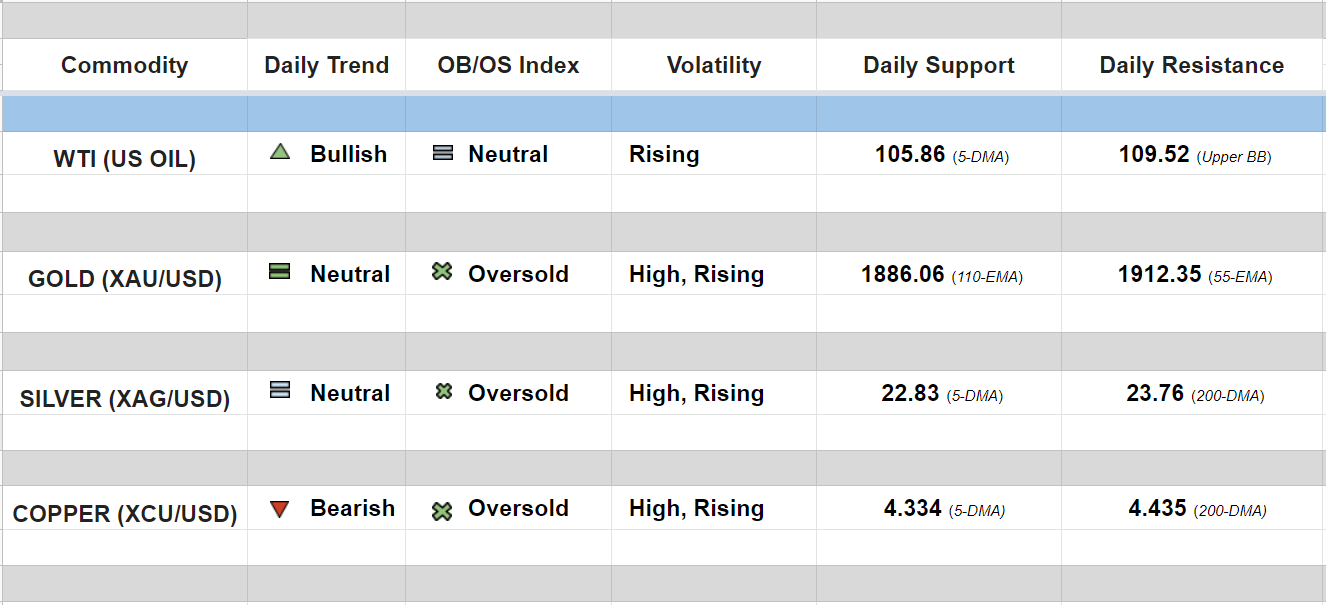Click the red bearish triangle icon for Copper
The width and height of the screenshot is (1326, 605).
tap(280, 509)
